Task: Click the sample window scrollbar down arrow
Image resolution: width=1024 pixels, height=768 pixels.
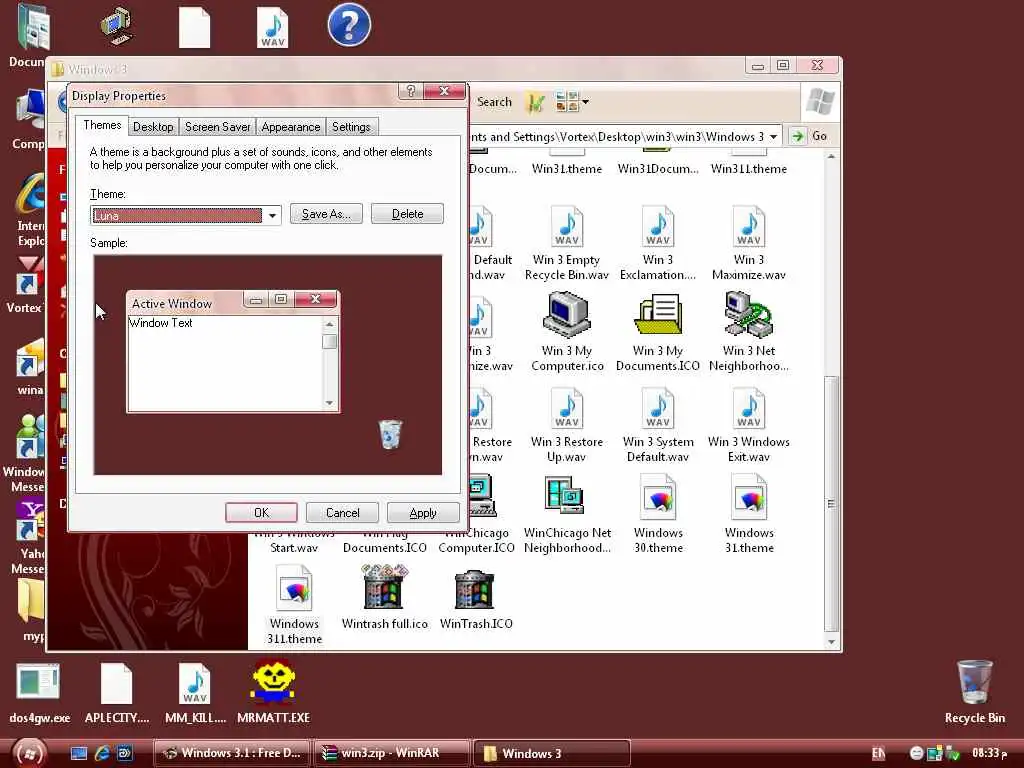Action: pos(330,403)
